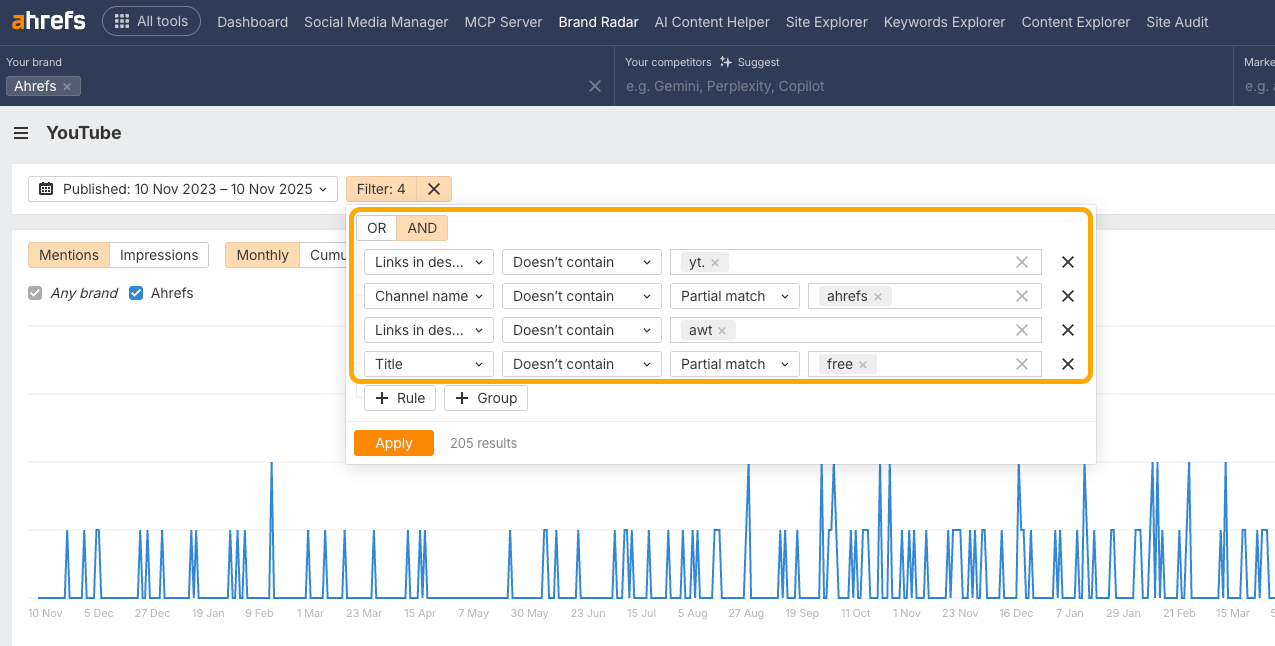
Task: Open the Channel name field dropdown
Action: pos(428,296)
